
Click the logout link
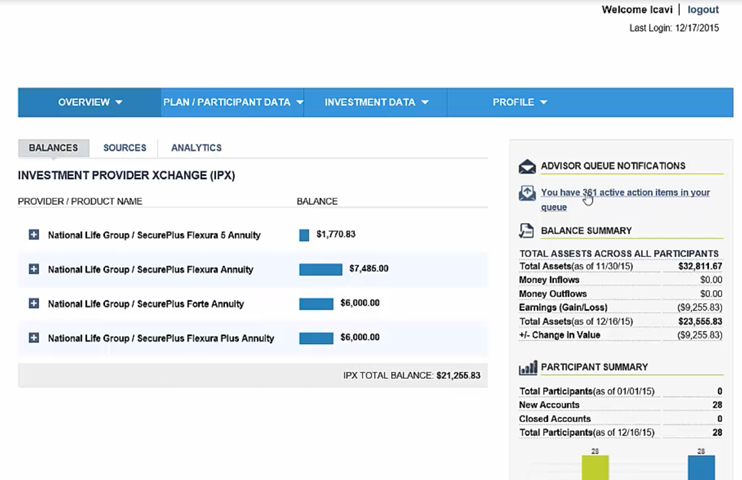703,10
